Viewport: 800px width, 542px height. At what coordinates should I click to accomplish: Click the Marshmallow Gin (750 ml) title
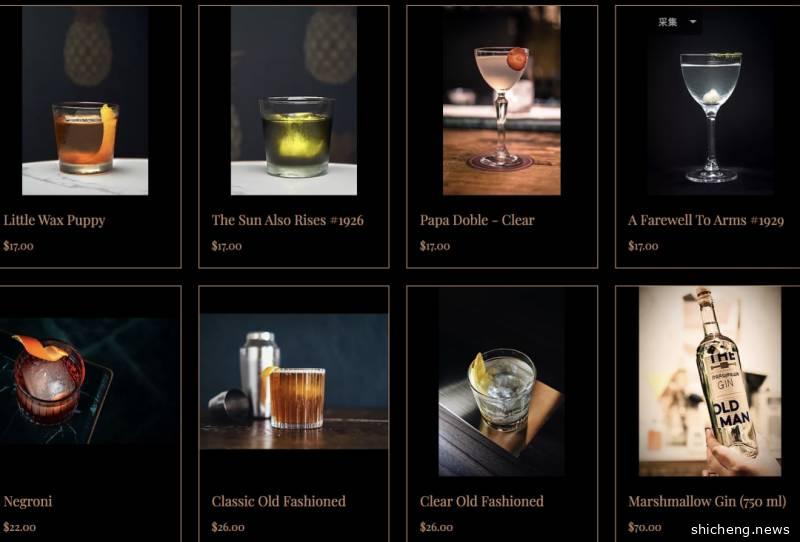pos(707,501)
